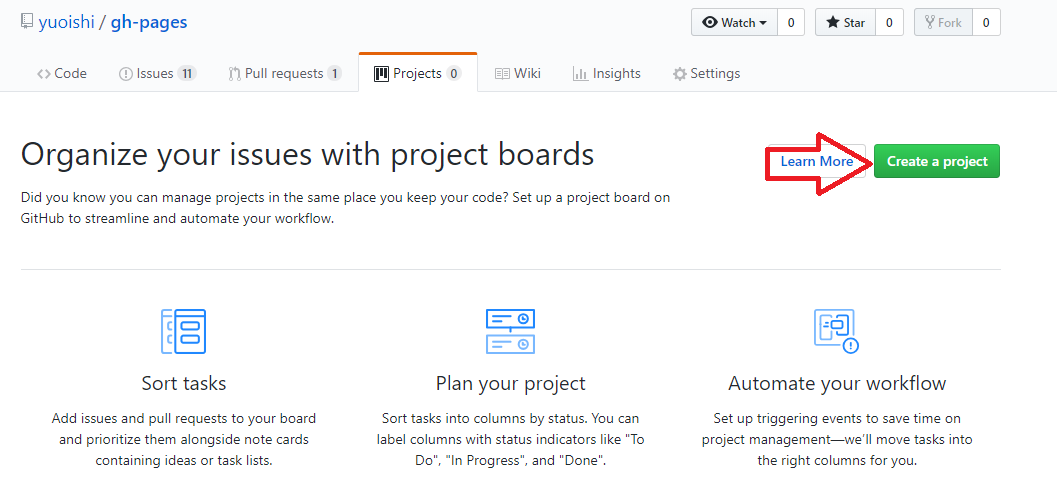This screenshot has width=1057, height=495.
Task: Open the Pull requests tab
Action: coord(284,74)
